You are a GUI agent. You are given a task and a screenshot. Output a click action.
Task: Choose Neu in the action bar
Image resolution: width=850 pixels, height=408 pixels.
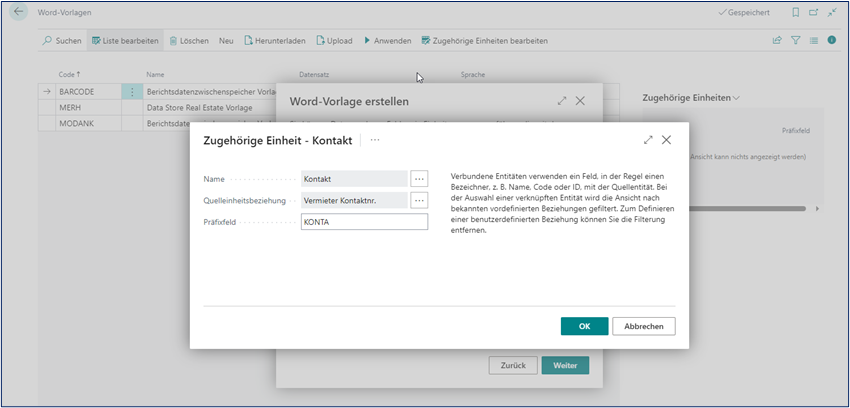[x=226, y=41]
